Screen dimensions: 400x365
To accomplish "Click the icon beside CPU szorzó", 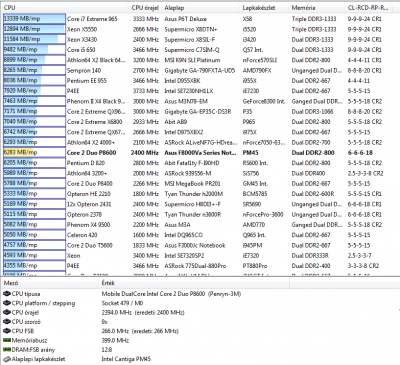I will [x=7, y=322].
